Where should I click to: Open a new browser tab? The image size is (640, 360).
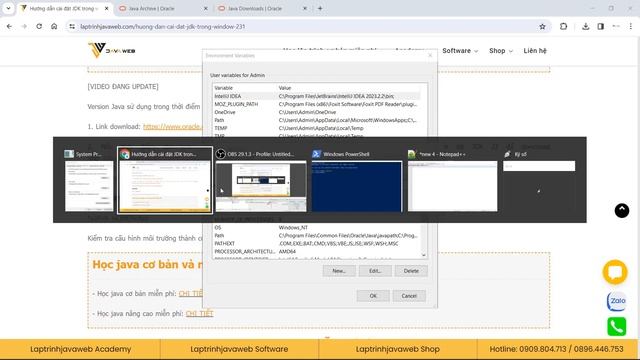click(x=320, y=8)
